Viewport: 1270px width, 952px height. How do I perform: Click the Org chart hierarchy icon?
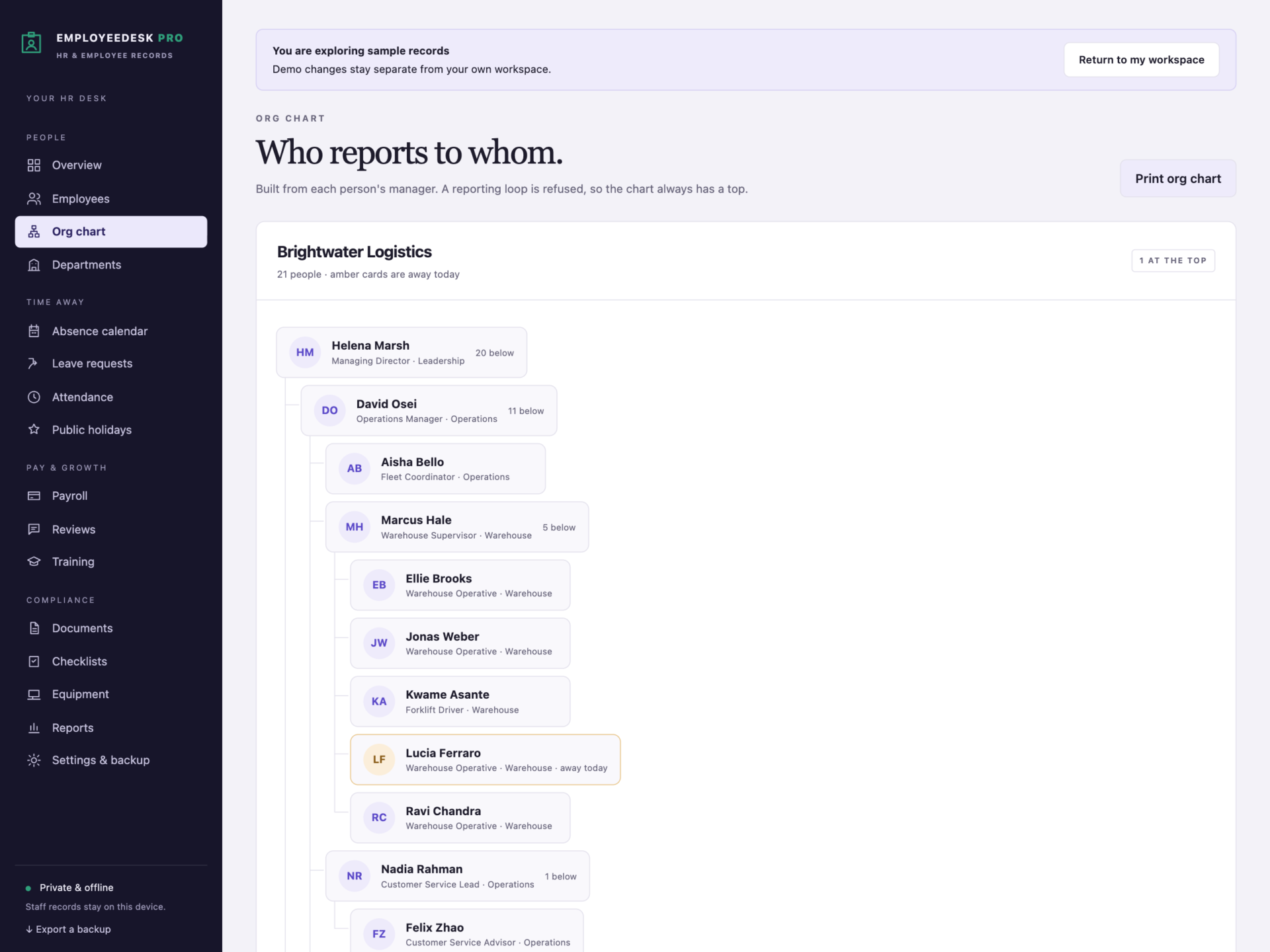coord(34,231)
